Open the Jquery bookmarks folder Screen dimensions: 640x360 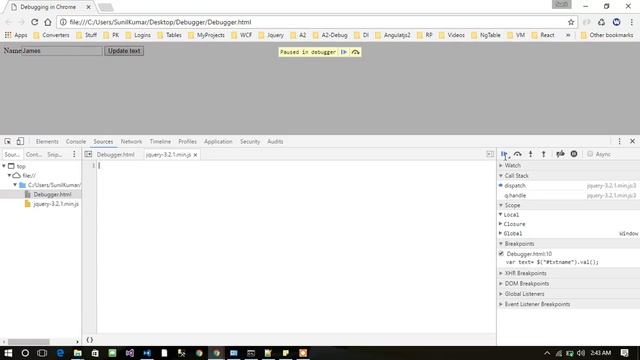point(271,35)
